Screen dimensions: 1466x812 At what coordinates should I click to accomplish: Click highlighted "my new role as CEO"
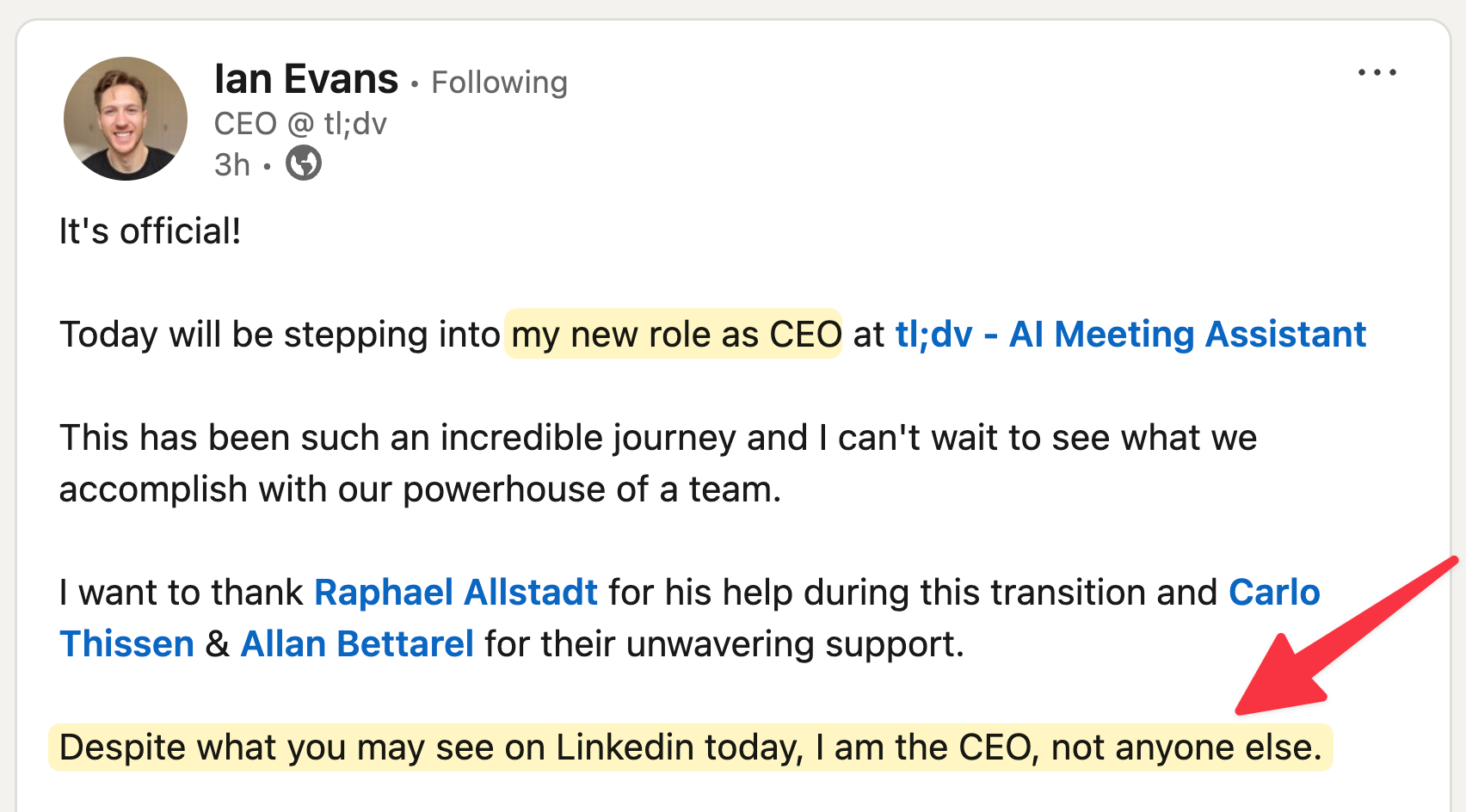pos(675,335)
